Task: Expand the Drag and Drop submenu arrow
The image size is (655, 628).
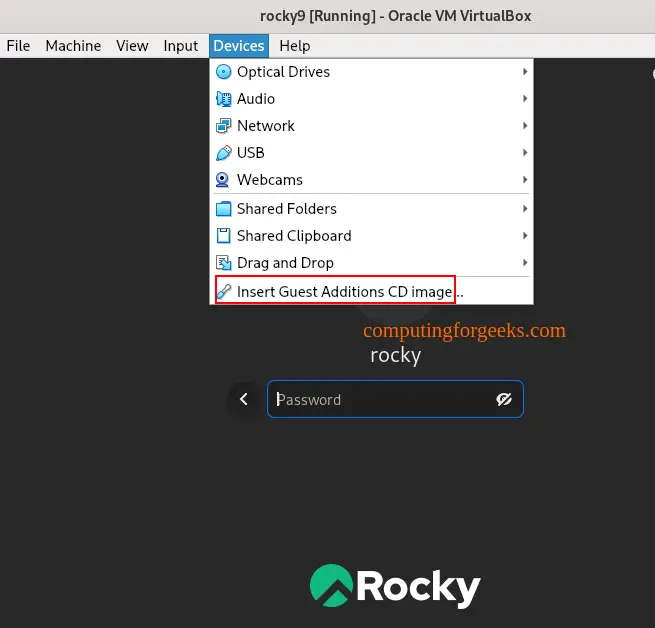Action: click(525, 262)
